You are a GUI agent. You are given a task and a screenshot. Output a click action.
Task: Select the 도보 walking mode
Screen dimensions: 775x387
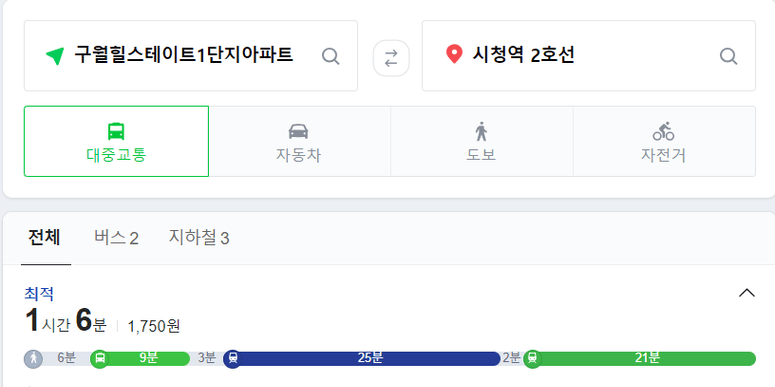[x=482, y=141]
